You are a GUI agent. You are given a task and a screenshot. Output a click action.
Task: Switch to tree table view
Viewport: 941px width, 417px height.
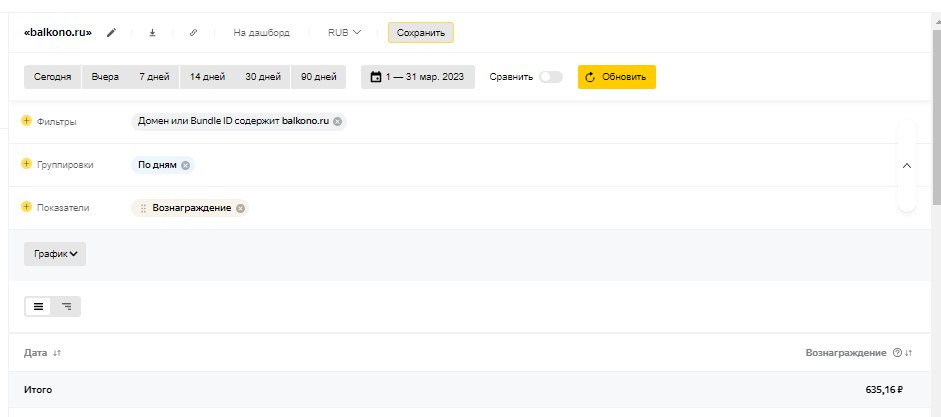66,307
